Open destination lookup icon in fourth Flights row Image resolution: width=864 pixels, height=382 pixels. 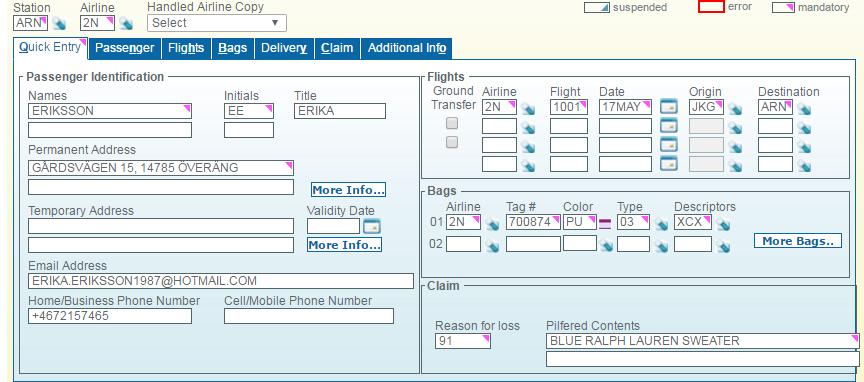(x=804, y=165)
